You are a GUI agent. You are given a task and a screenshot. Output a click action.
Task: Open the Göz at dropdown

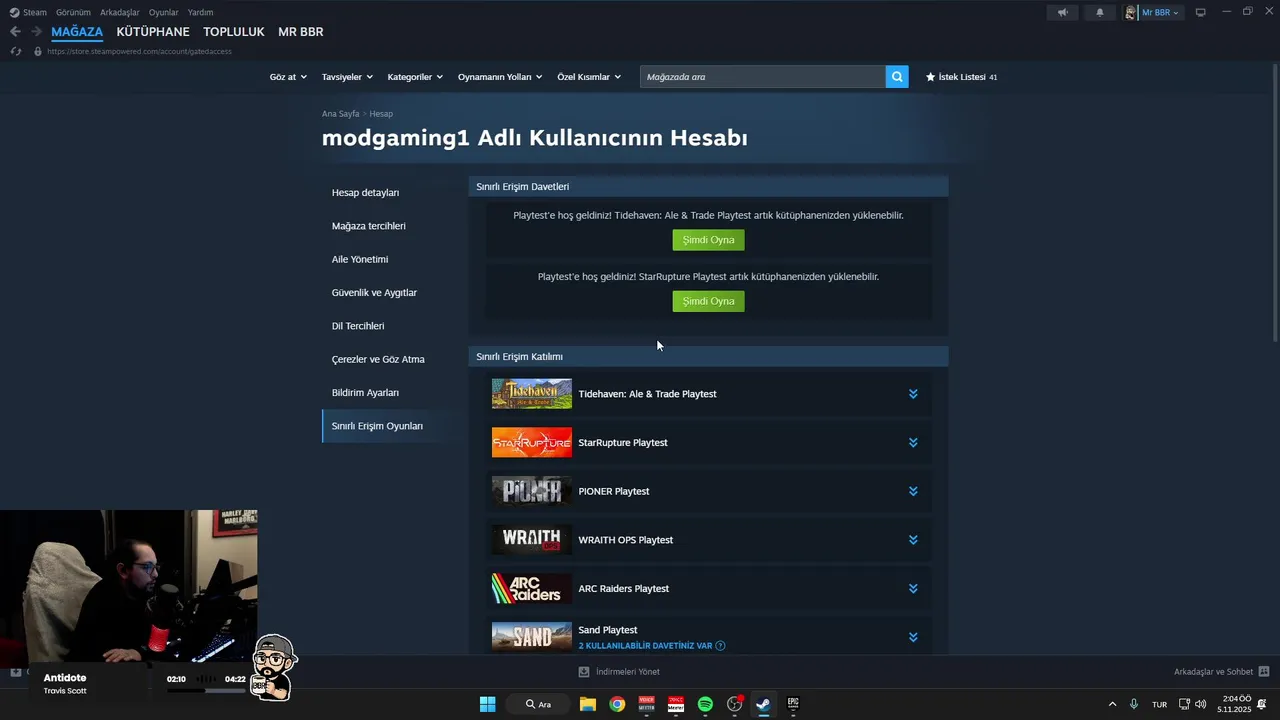coord(288,77)
